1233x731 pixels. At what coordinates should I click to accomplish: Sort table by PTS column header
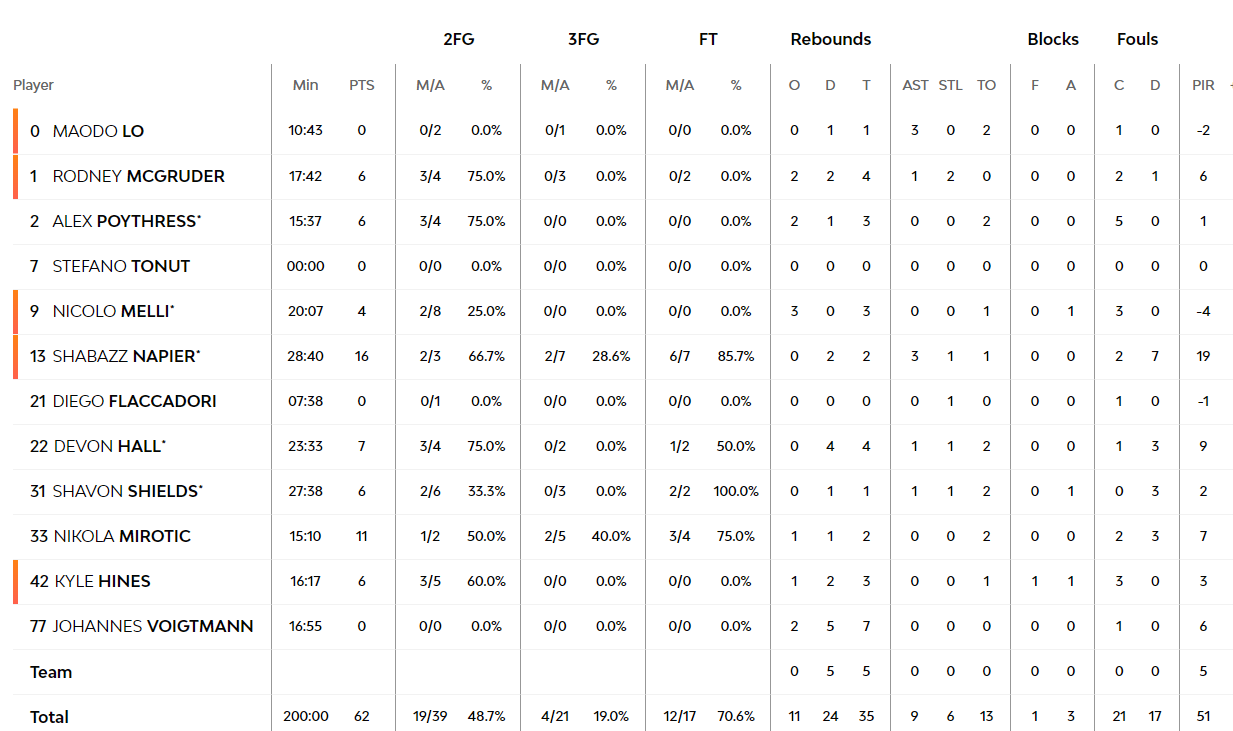362,85
